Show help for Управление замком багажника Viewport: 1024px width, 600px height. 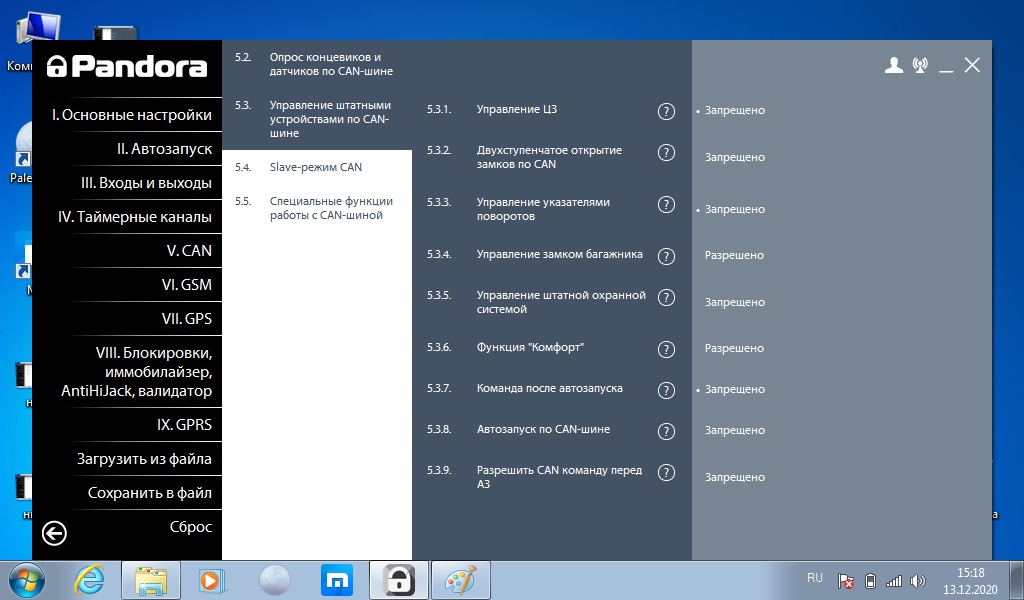coord(666,256)
